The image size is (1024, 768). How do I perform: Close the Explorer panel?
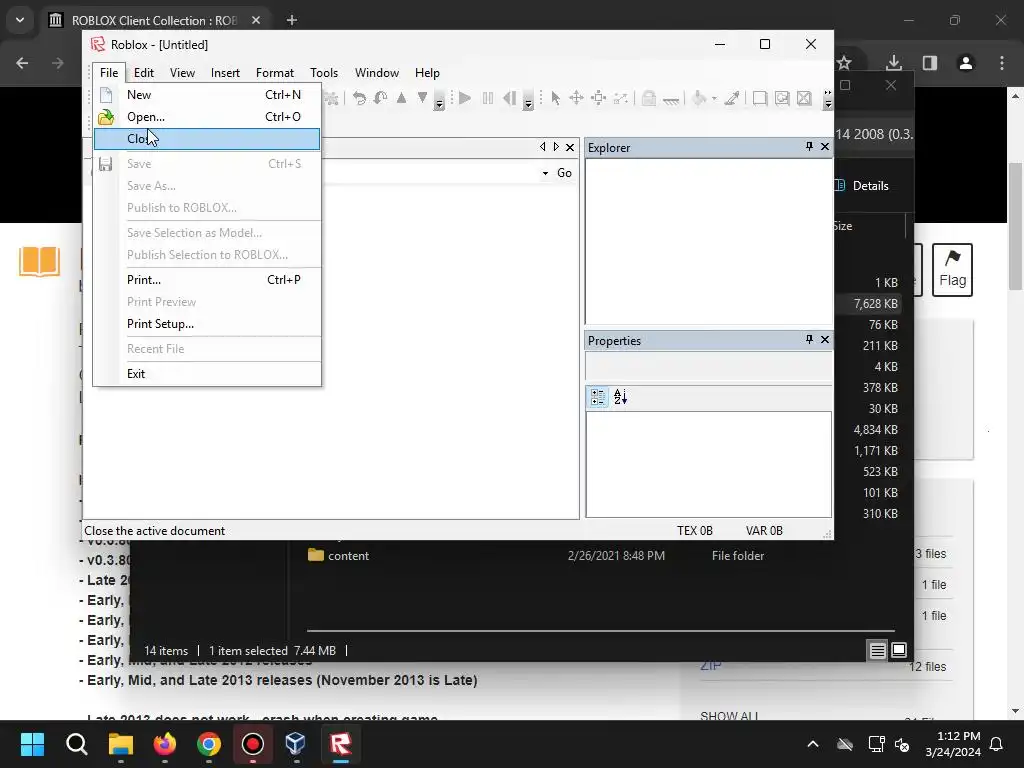coord(825,146)
